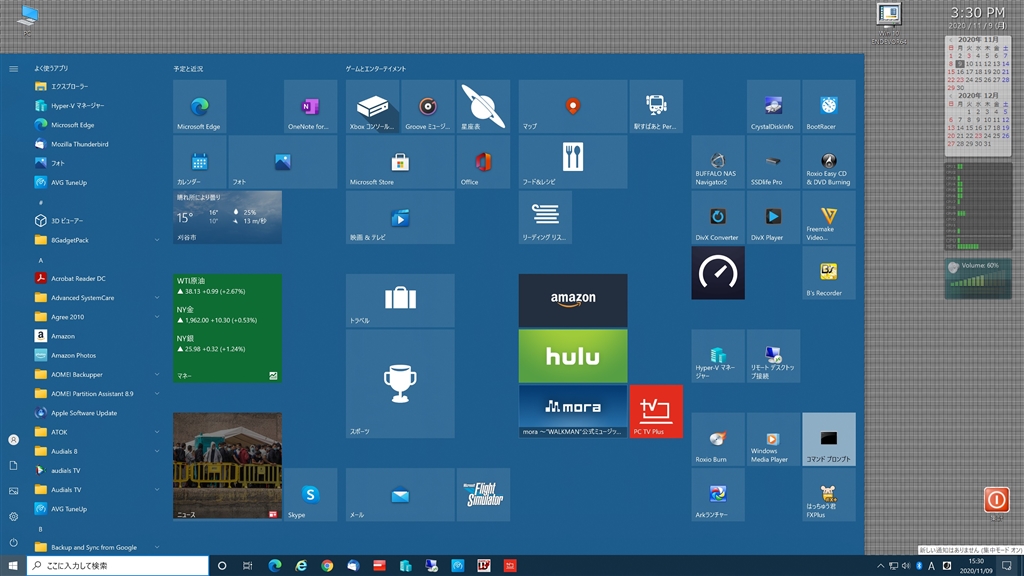Launch the DivX Converter tile
The height and width of the screenshot is (576, 1024).
pos(718,217)
